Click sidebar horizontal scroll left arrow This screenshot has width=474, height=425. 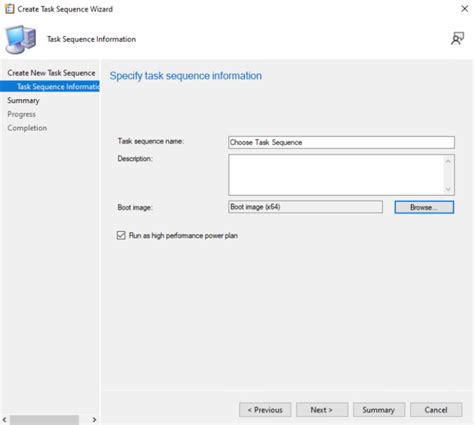click(x=4, y=420)
